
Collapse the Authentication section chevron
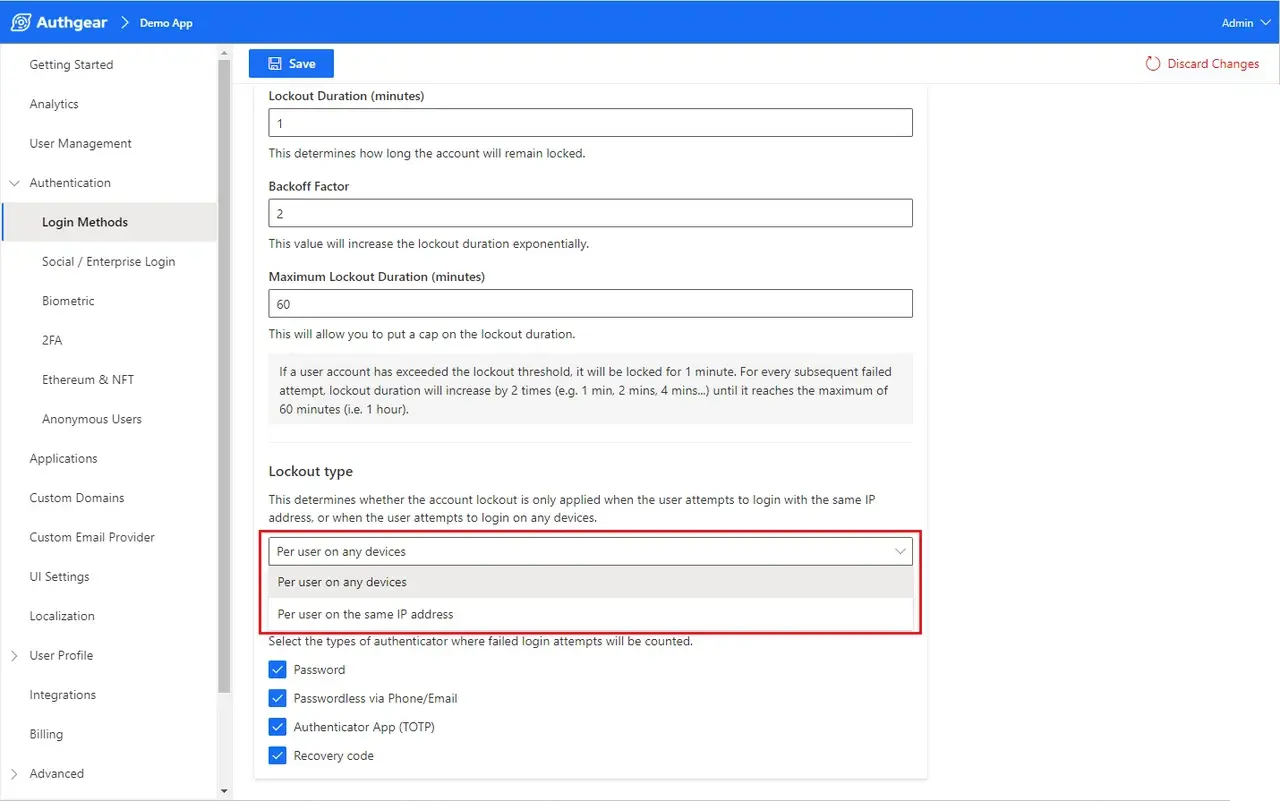[14, 183]
